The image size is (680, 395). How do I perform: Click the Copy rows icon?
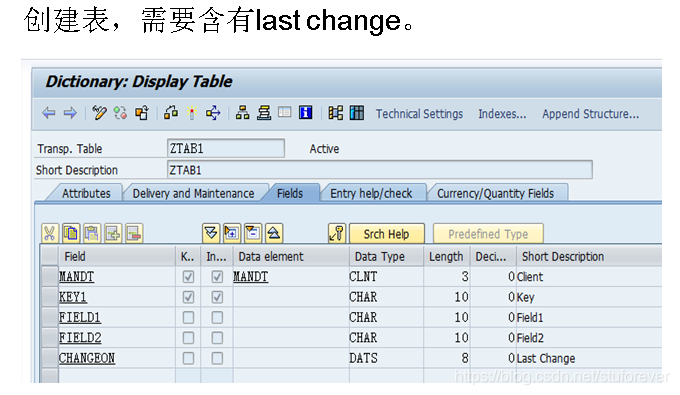71,233
